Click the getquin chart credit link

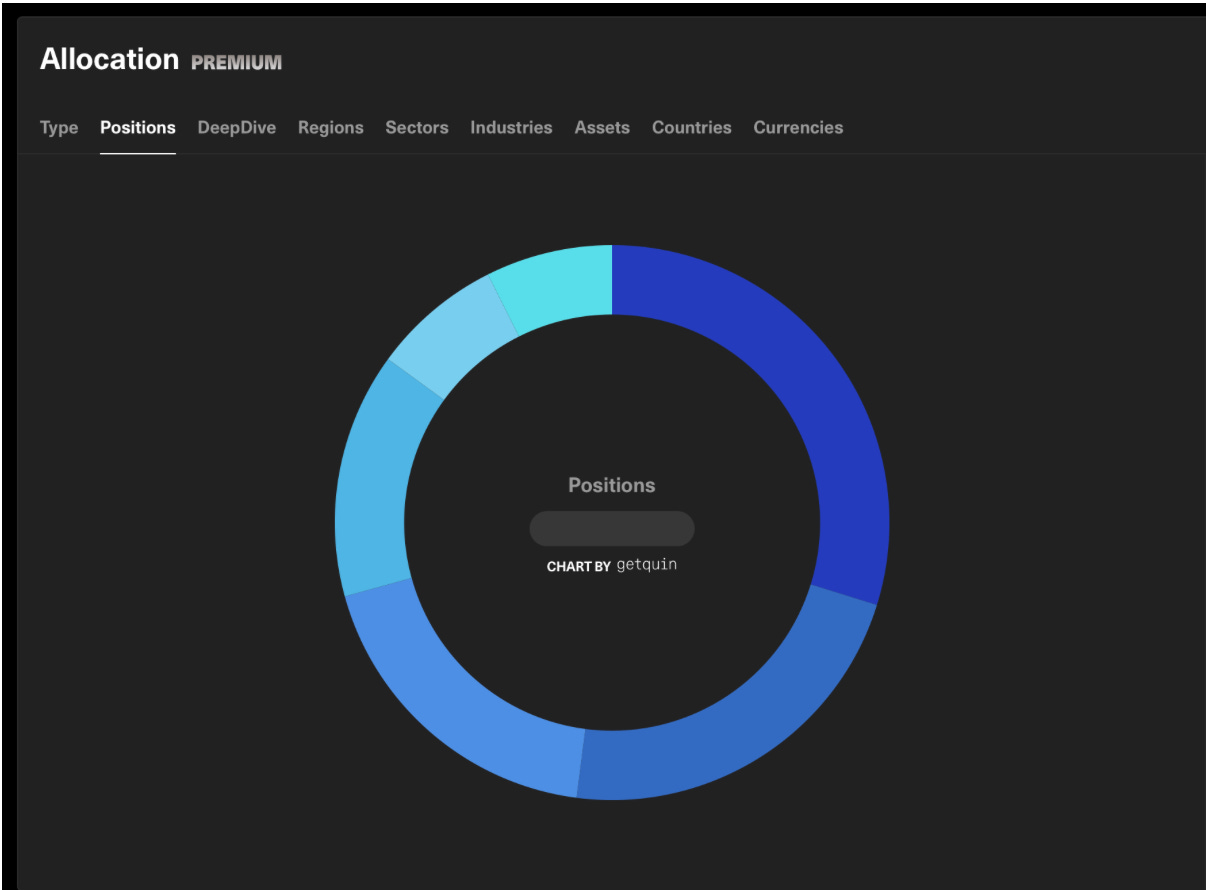click(647, 565)
